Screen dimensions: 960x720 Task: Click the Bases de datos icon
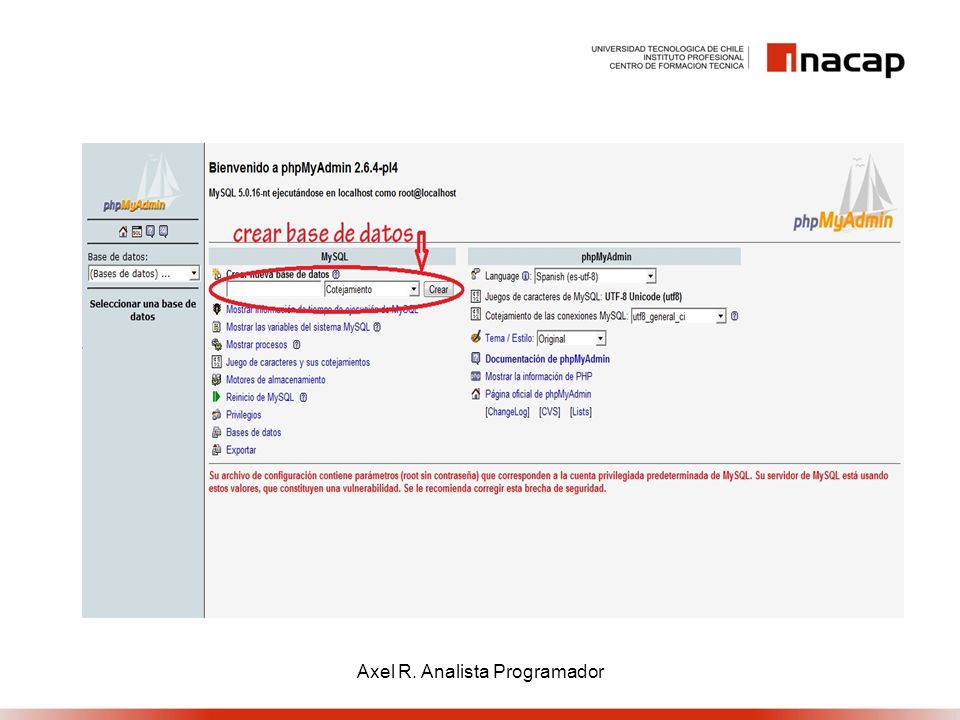pyautogui.click(x=216, y=432)
